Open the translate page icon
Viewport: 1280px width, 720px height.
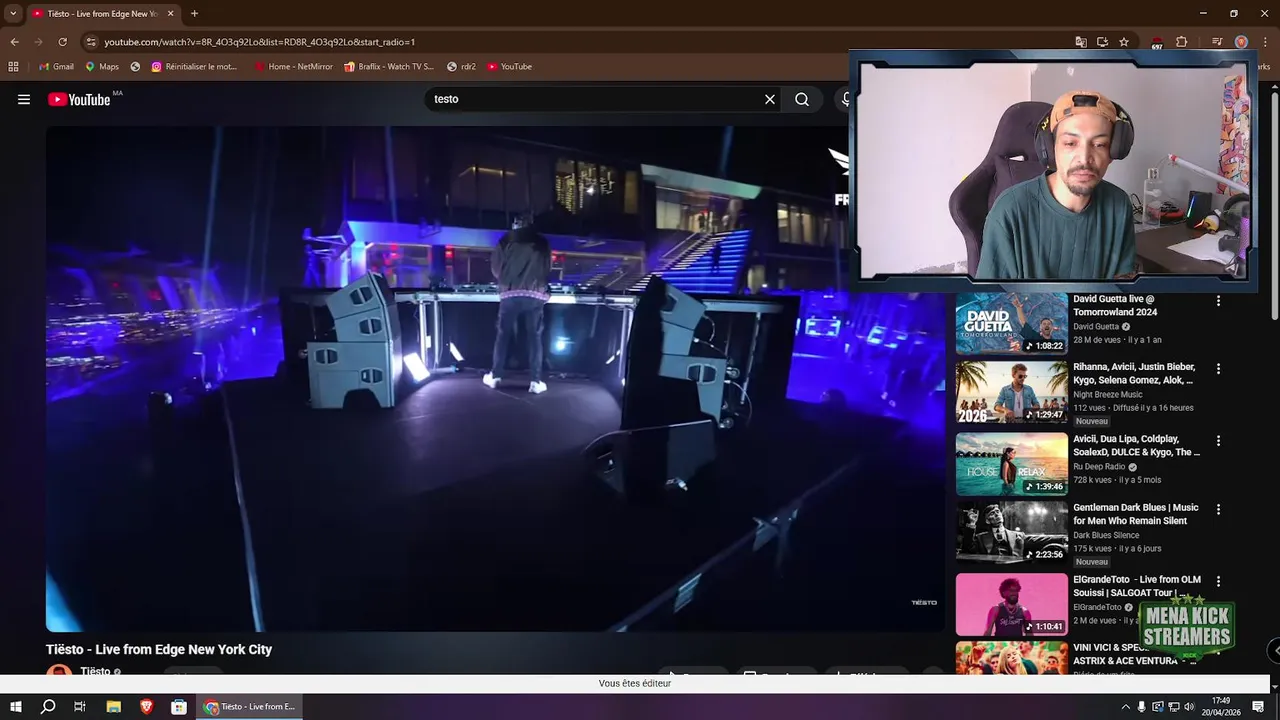[1081, 42]
